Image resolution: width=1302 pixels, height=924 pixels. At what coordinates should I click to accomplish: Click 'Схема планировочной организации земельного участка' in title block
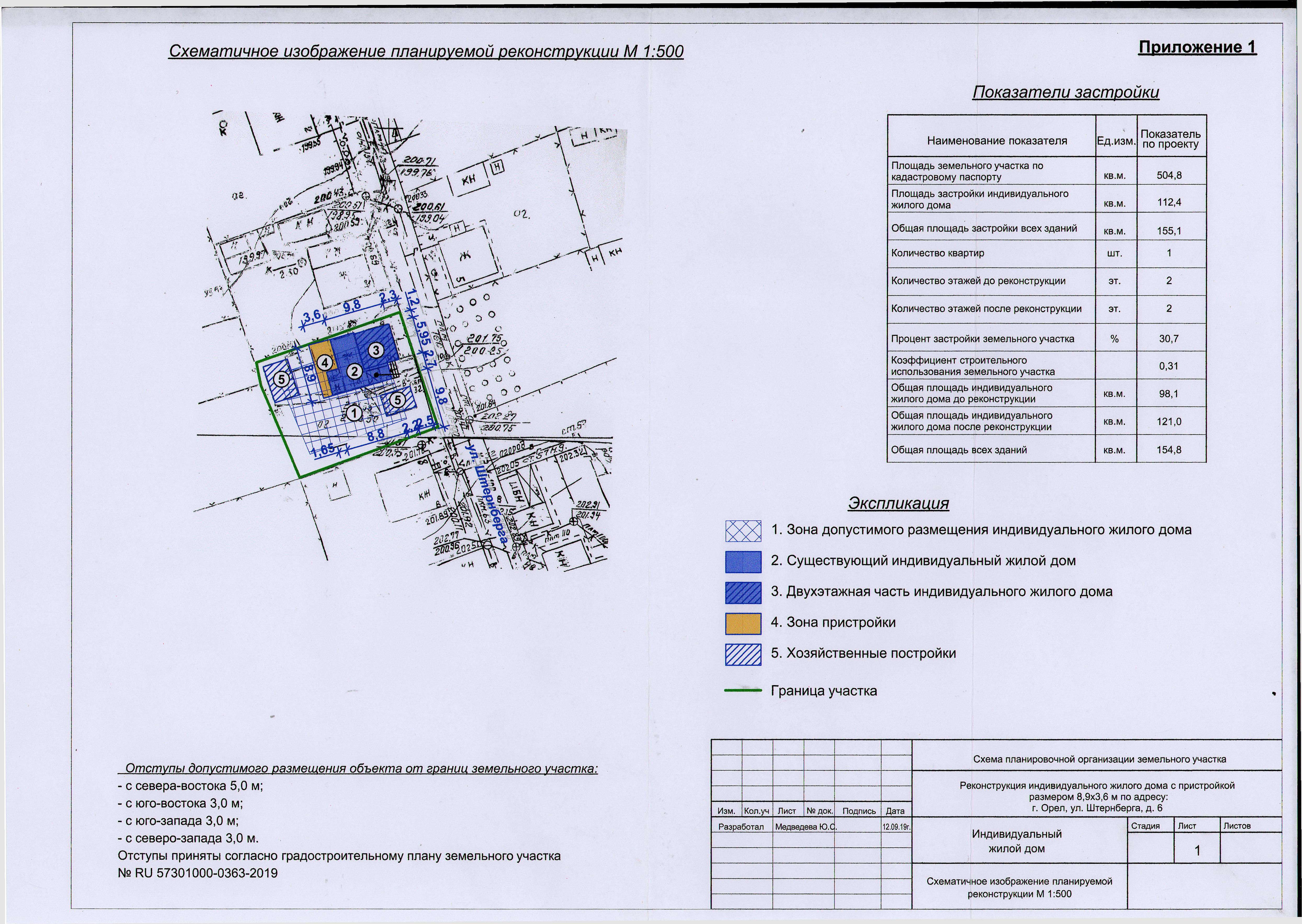(x=1100, y=759)
